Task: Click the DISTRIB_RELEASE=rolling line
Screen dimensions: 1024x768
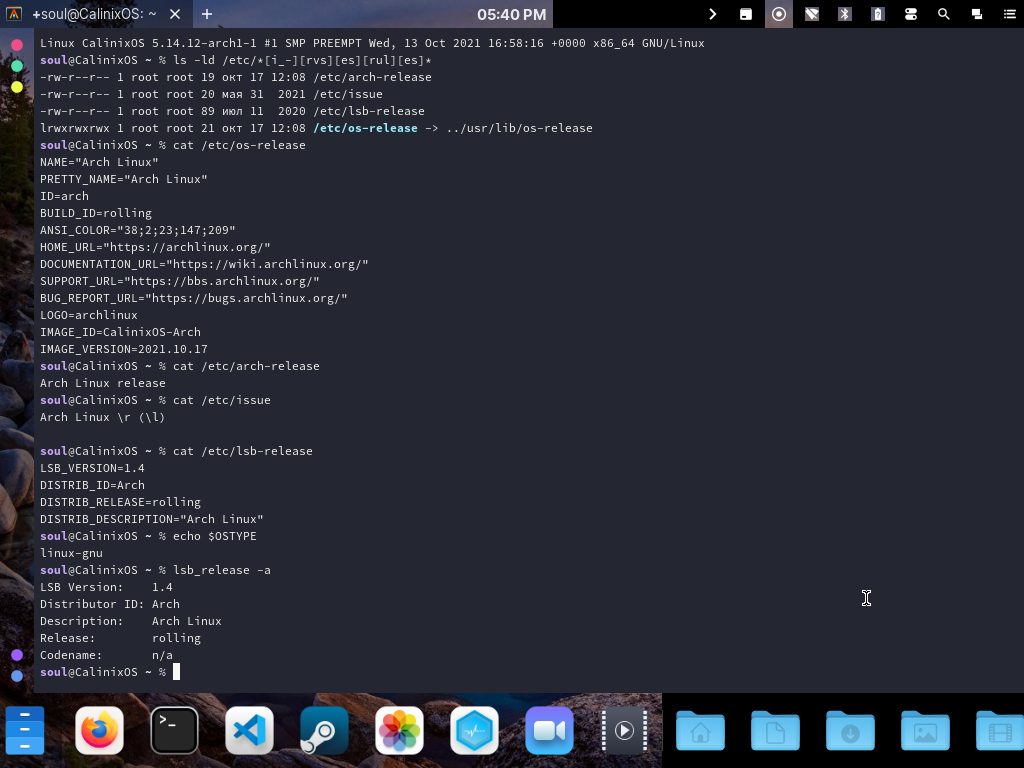Action: [x=120, y=502]
